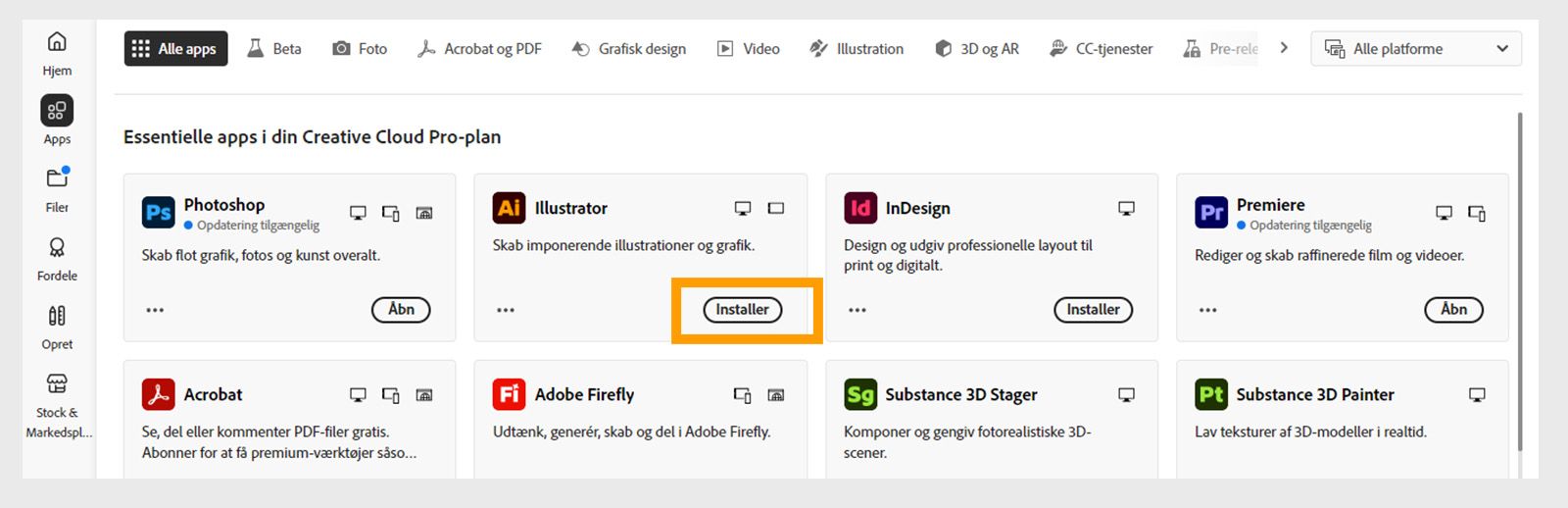Click the Illustrator app icon
This screenshot has width=1568, height=508.
tap(509, 208)
